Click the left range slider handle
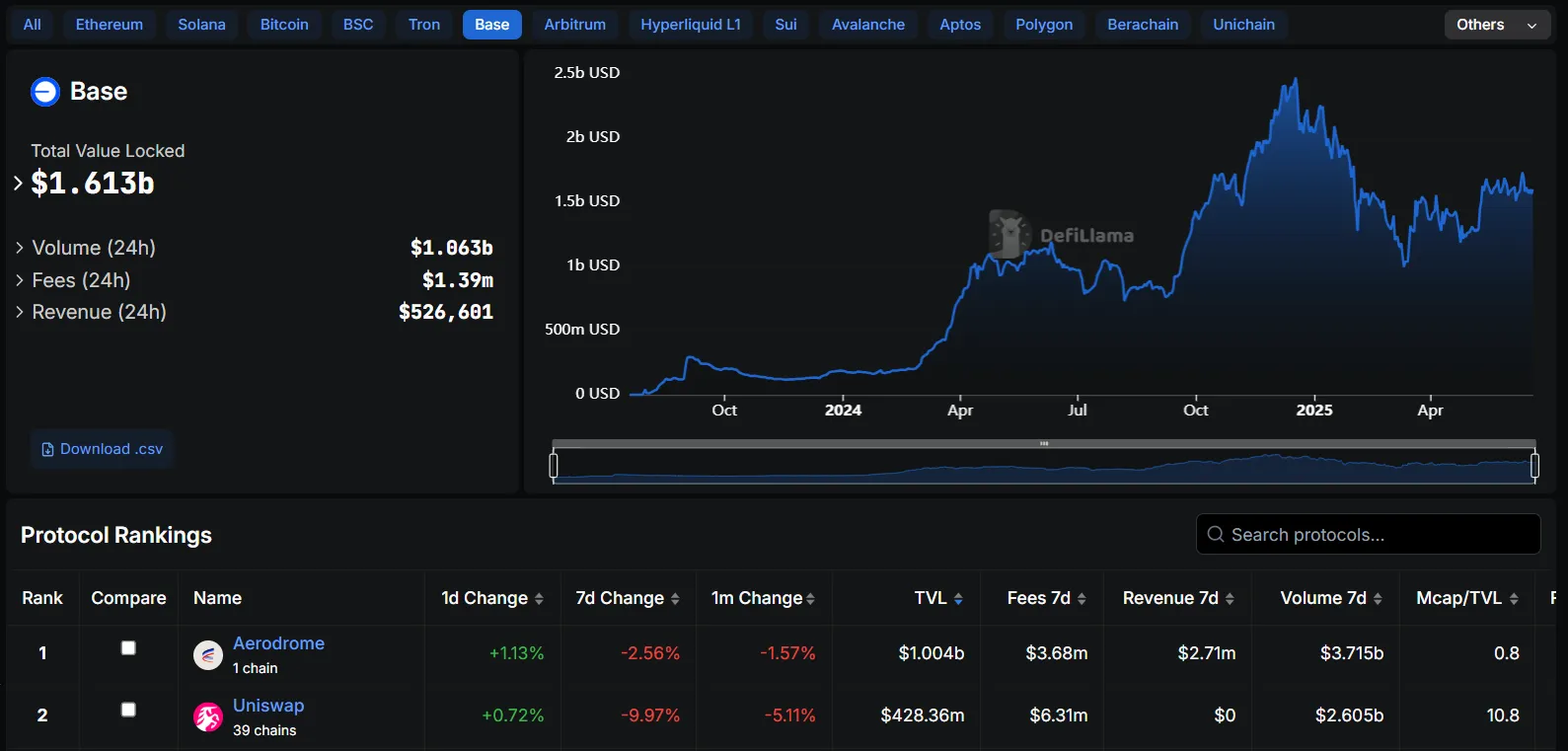The image size is (1568, 751). pos(554,464)
